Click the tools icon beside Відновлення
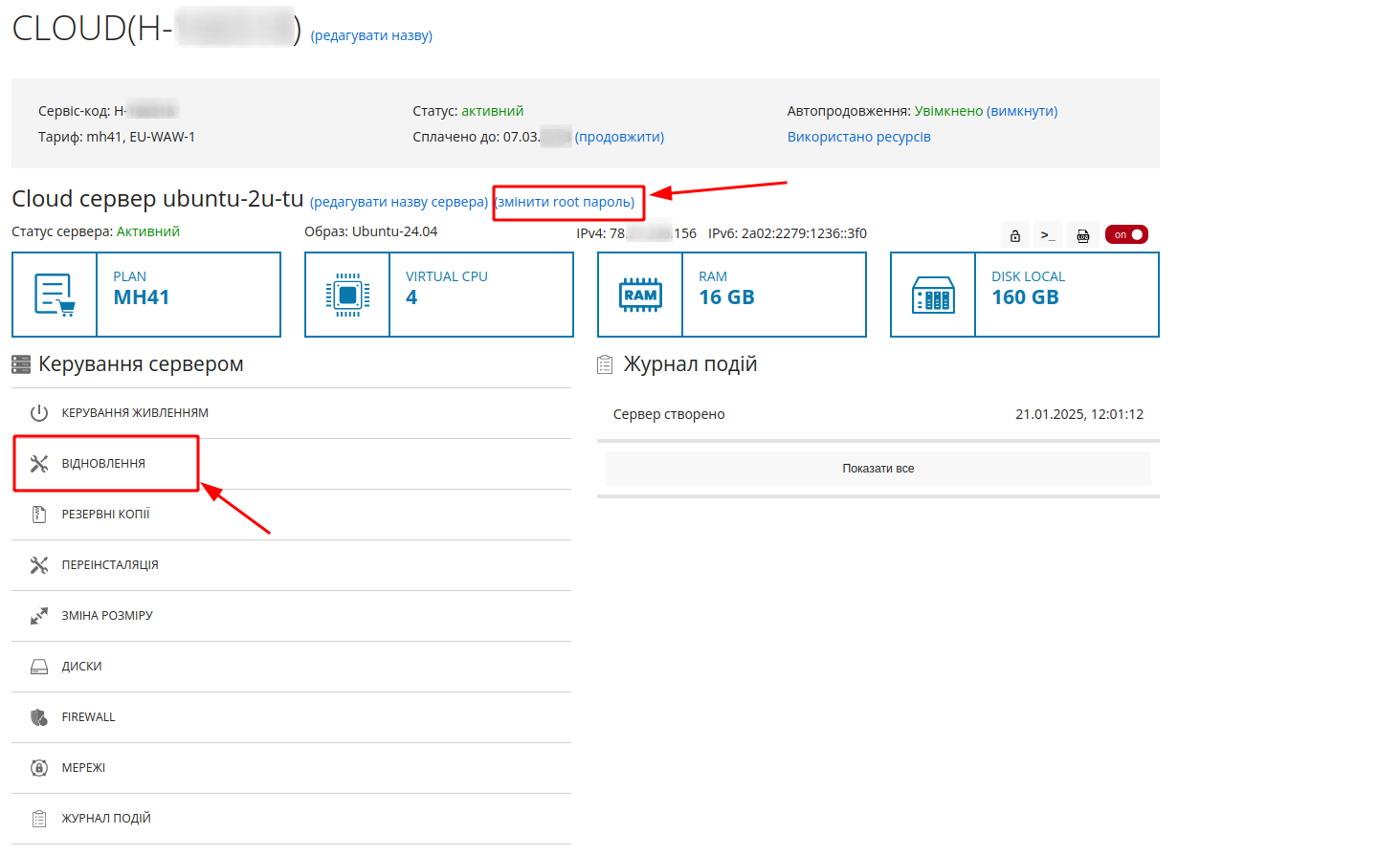 [x=39, y=464]
